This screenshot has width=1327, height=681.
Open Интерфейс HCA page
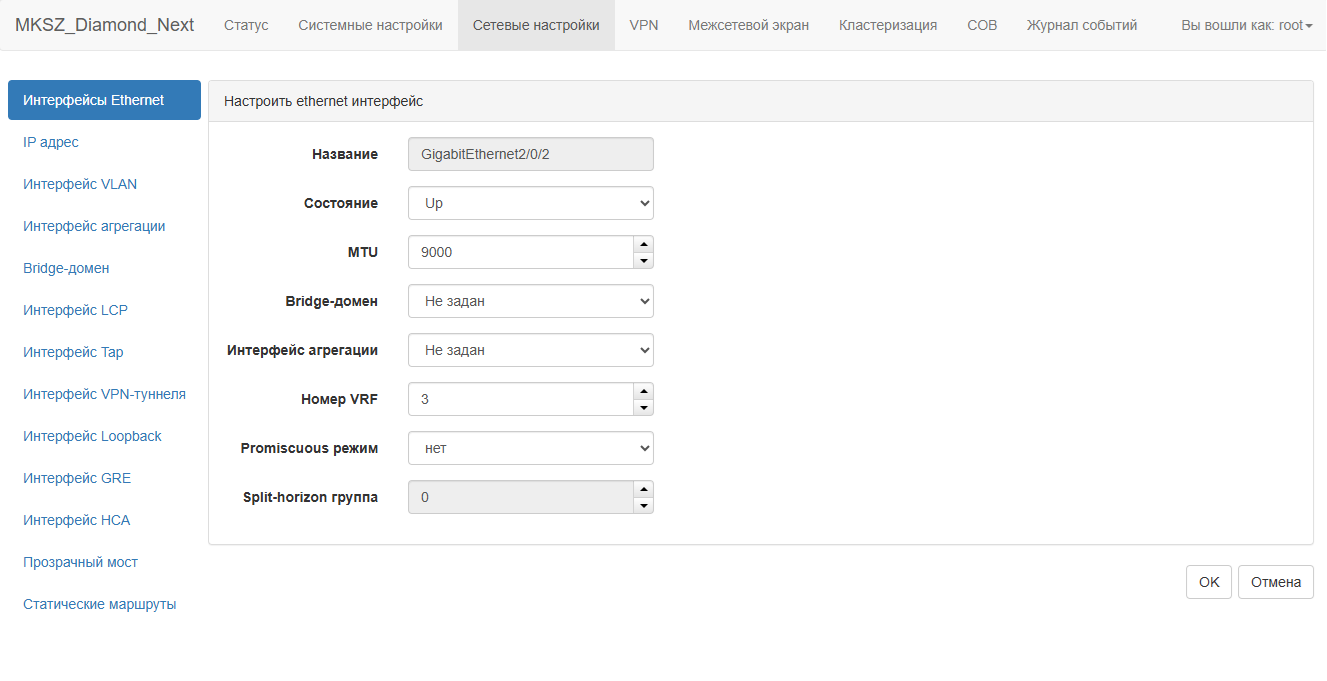104,520
